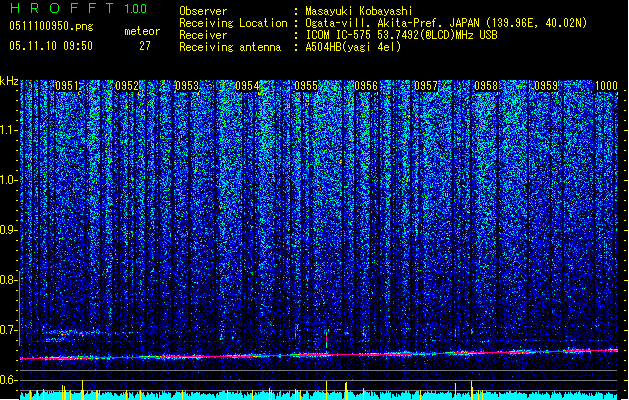Click the 0.6 kHz axis tick label
The image size is (629, 400).
(x=8, y=380)
